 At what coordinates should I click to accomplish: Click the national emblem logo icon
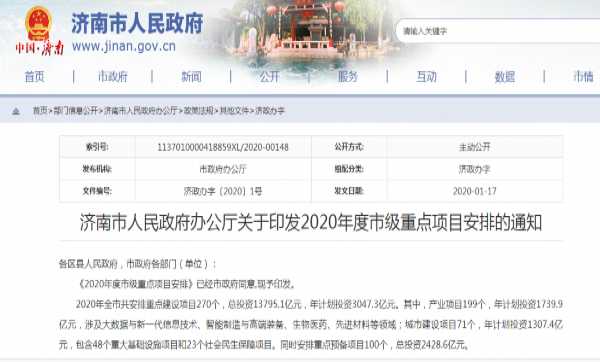(38, 23)
